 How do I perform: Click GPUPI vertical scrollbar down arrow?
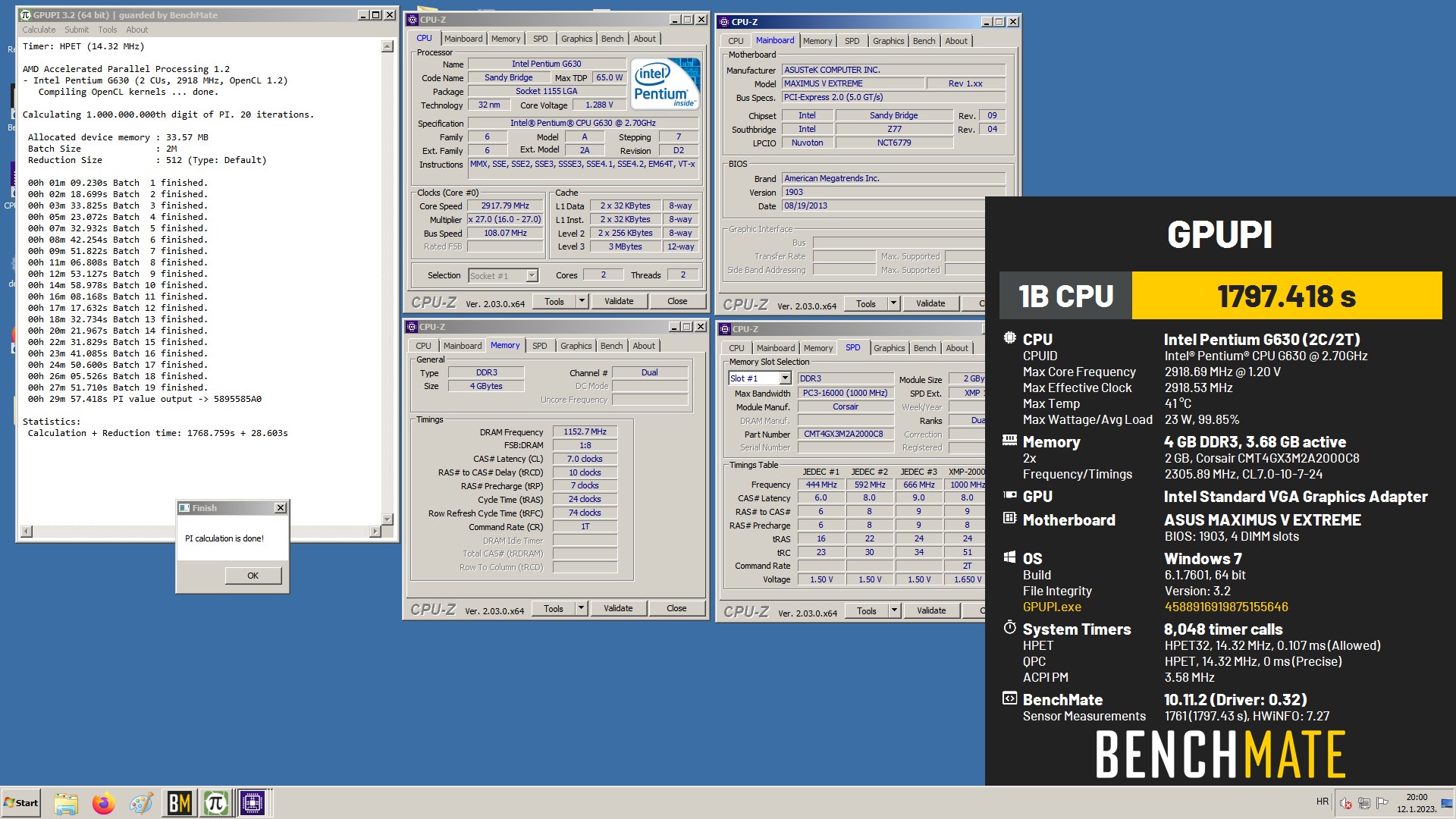click(x=388, y=519)
